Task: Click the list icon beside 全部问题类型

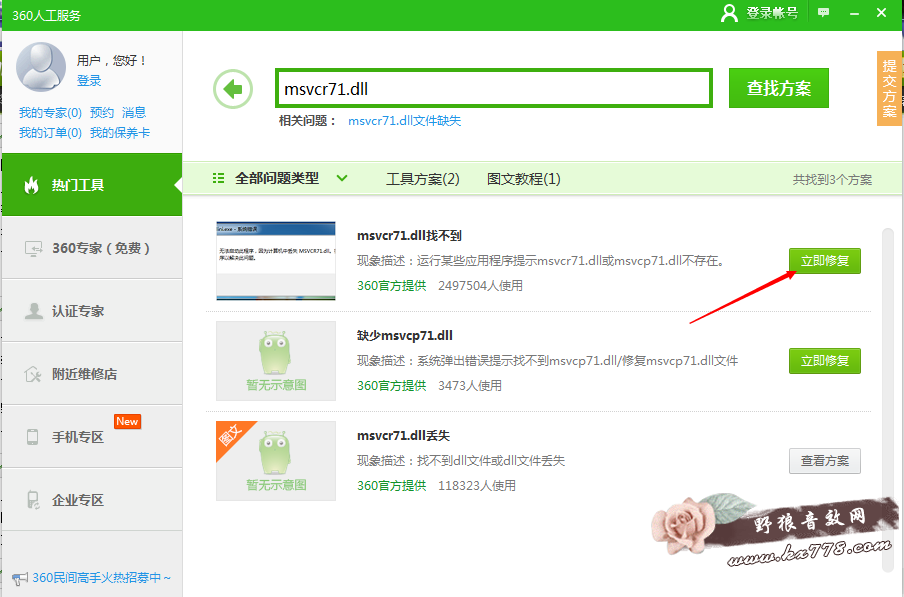Action: pyautogui.click(x=219, y=178)
